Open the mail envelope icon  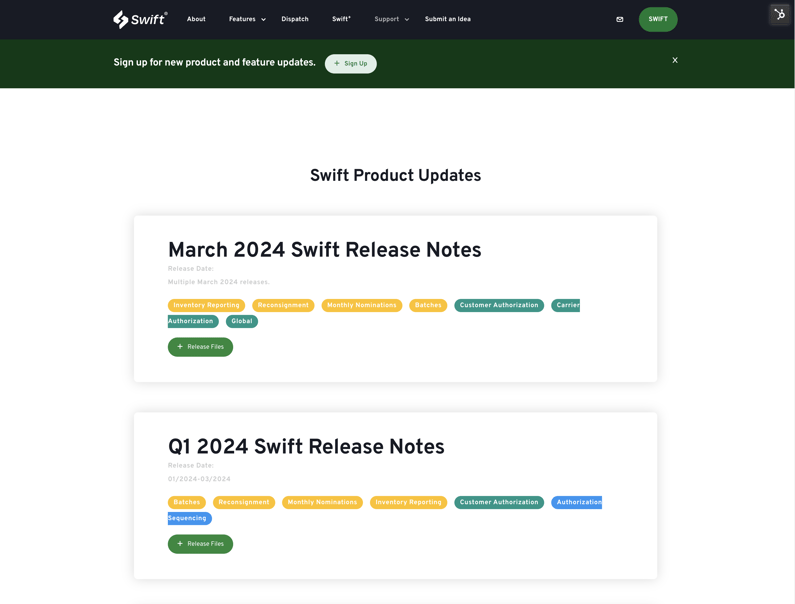coord(620,19)
